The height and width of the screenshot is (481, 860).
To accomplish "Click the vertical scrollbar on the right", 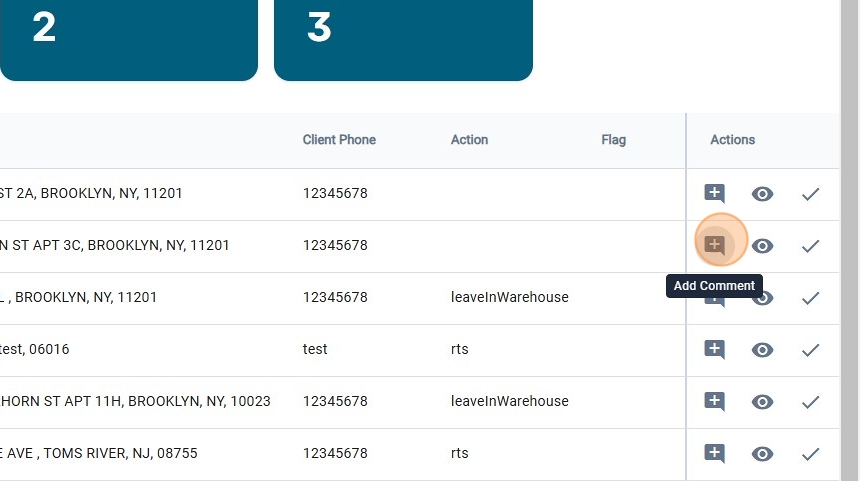I will point(849,240).
